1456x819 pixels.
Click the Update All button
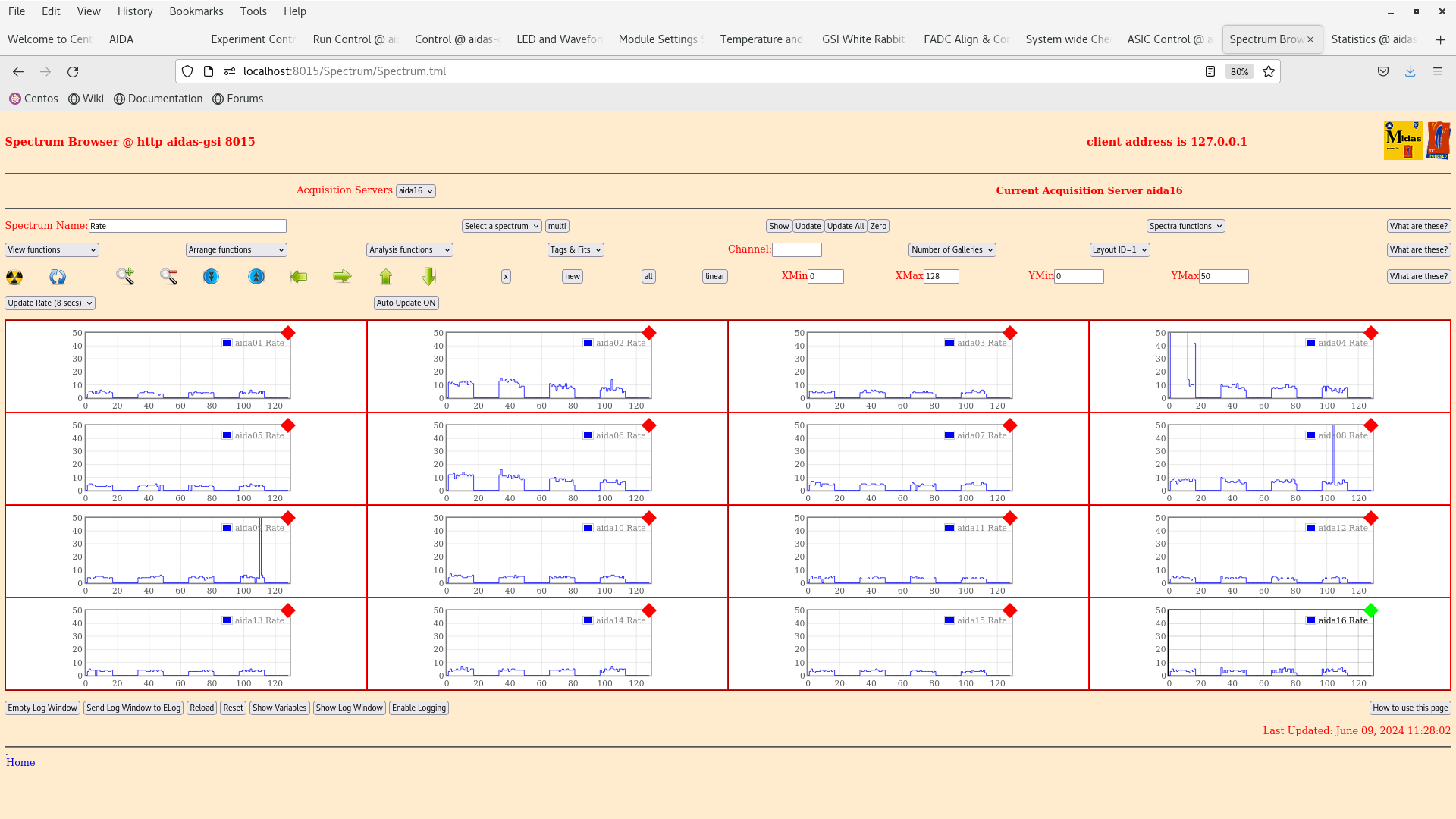pos(845,227)
